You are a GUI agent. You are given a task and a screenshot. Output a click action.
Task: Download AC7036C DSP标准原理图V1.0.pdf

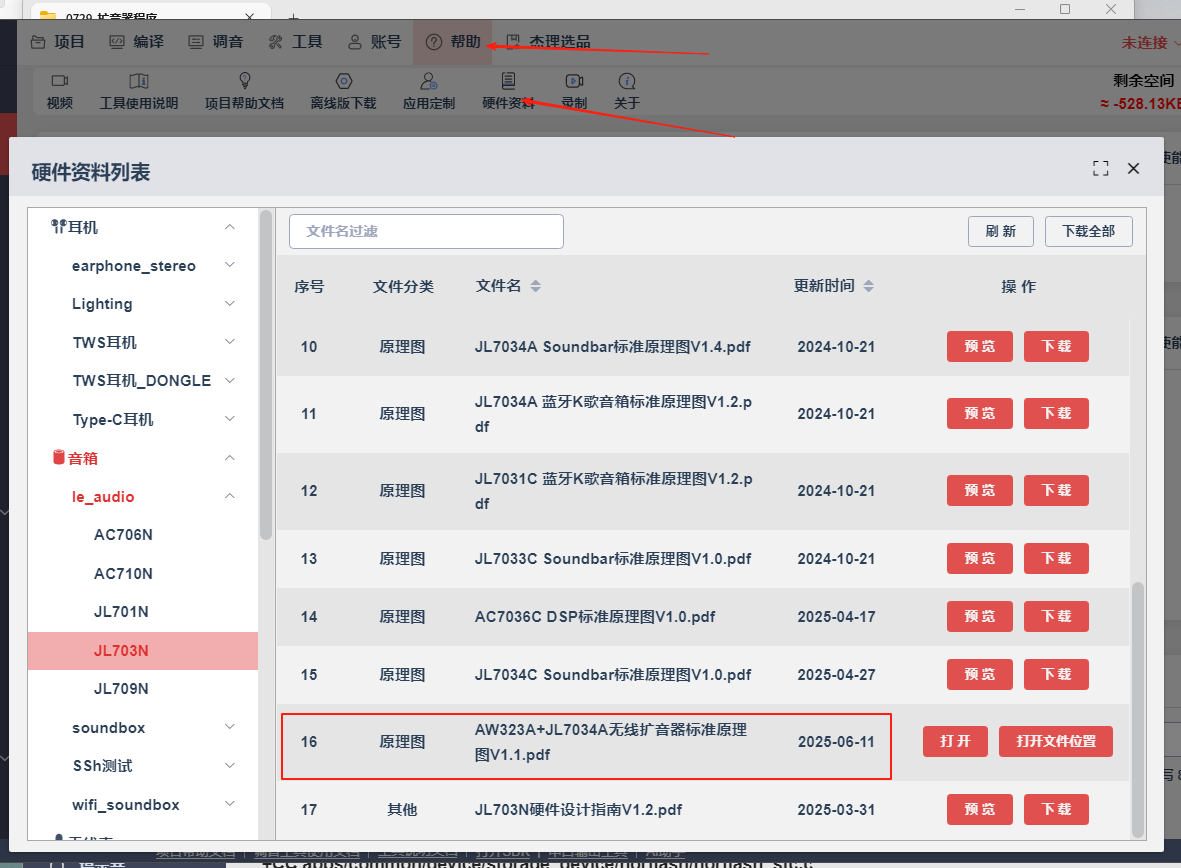pyautogui.click(x=1056, y=616)
